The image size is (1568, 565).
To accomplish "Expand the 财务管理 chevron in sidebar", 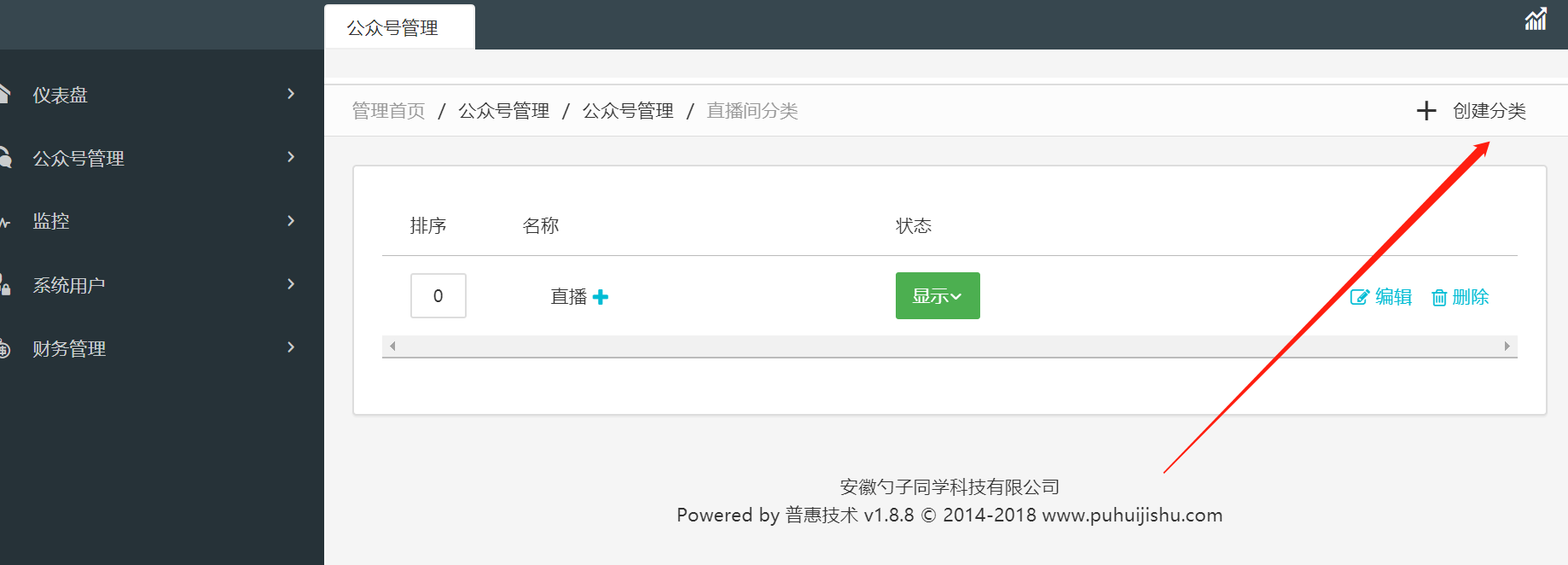I will 291,347.
